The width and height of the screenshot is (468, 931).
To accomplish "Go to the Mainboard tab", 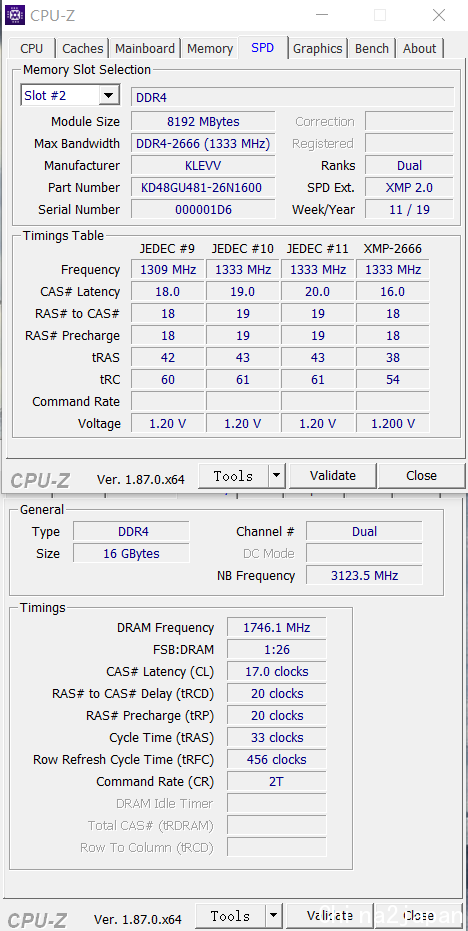I will tap(145, 49).
